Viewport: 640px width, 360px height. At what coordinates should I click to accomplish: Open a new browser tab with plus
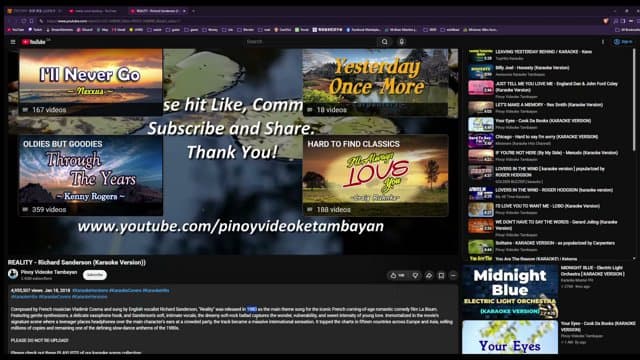(193, 11)
